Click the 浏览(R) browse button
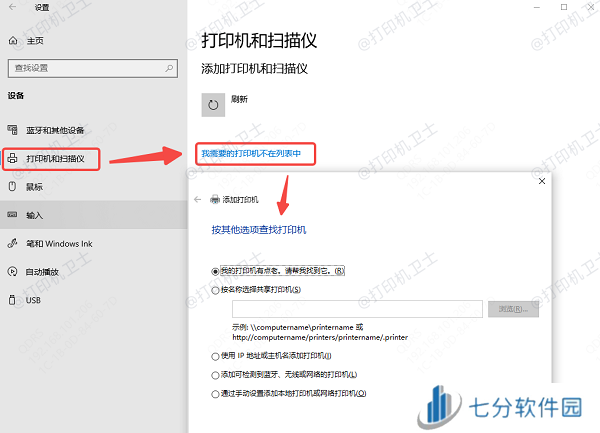The height and width of the screenshot is (433, 600). click(513, 309)
